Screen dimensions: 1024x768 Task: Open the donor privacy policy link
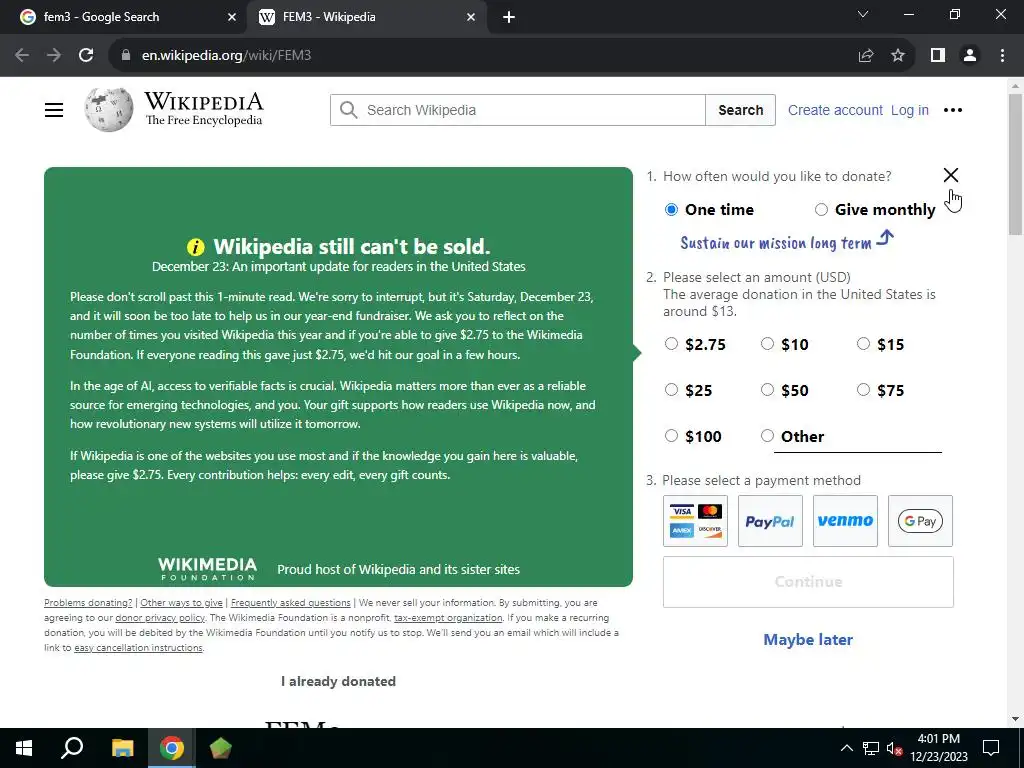160,618
